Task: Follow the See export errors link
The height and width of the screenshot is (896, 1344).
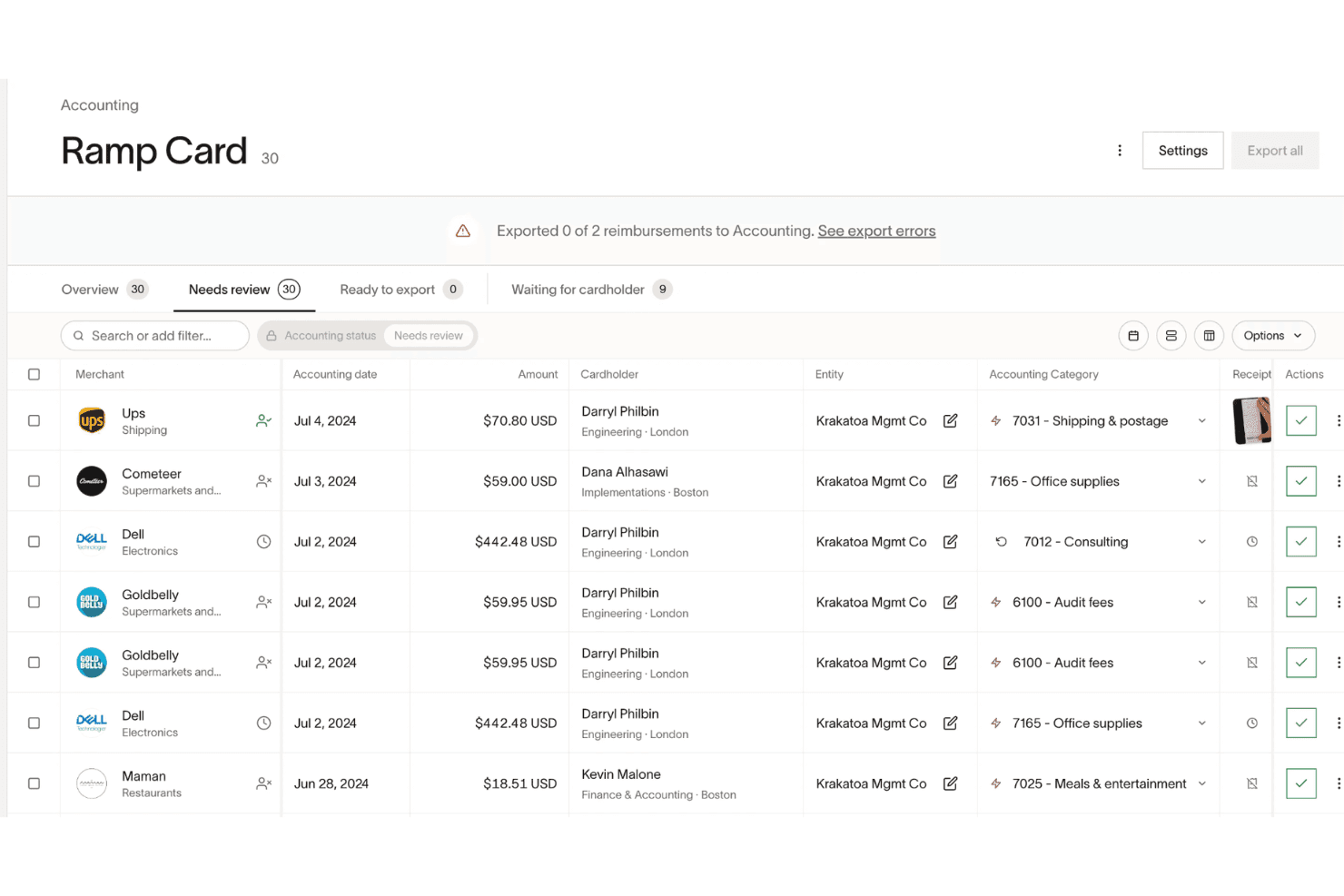Action: (x=876, y=231)
